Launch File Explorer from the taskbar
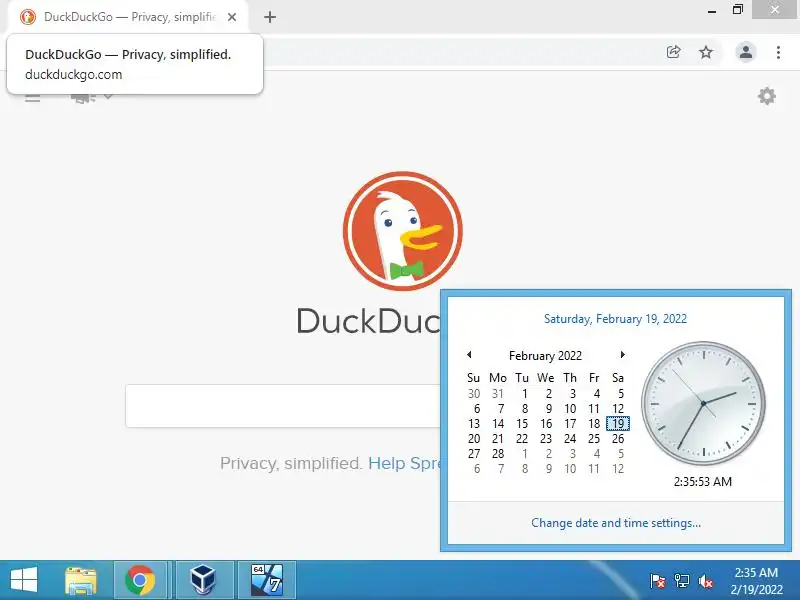The image size is (800, 600). [x=81, y=581]
